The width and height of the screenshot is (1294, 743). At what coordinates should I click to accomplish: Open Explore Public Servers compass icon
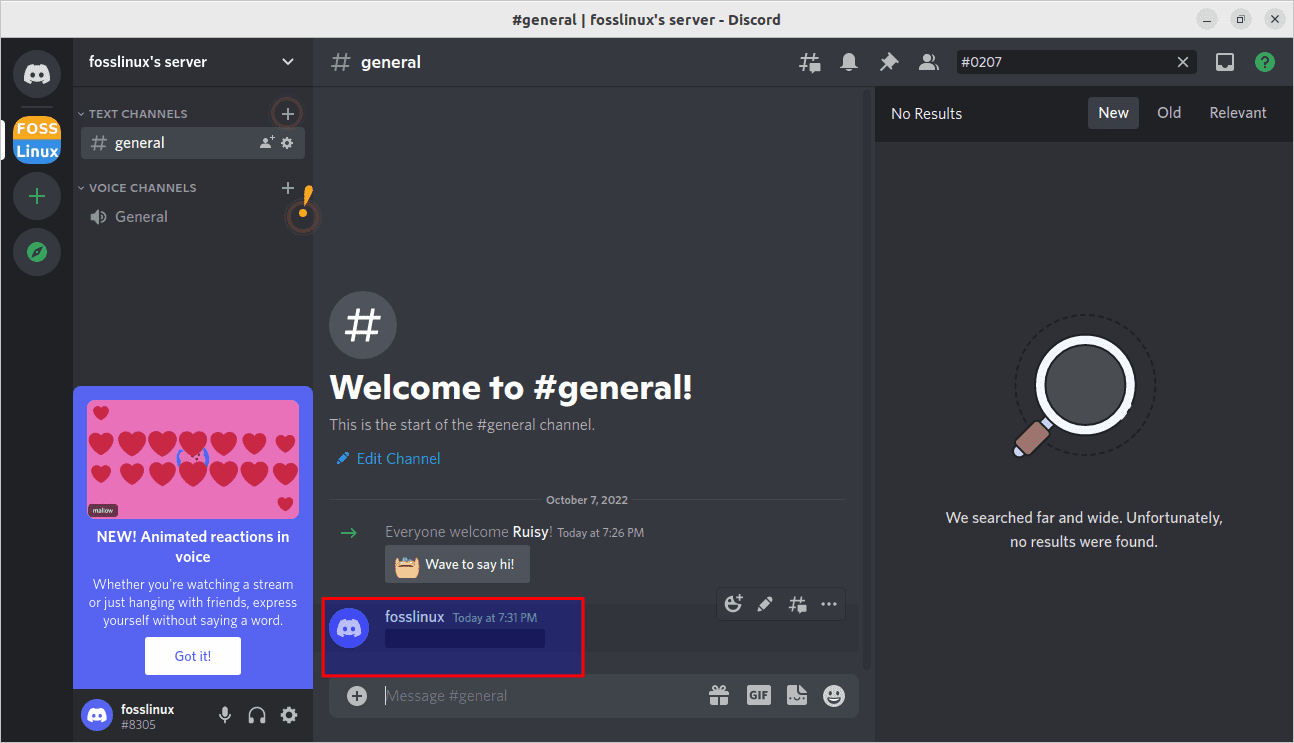[37, 252]
